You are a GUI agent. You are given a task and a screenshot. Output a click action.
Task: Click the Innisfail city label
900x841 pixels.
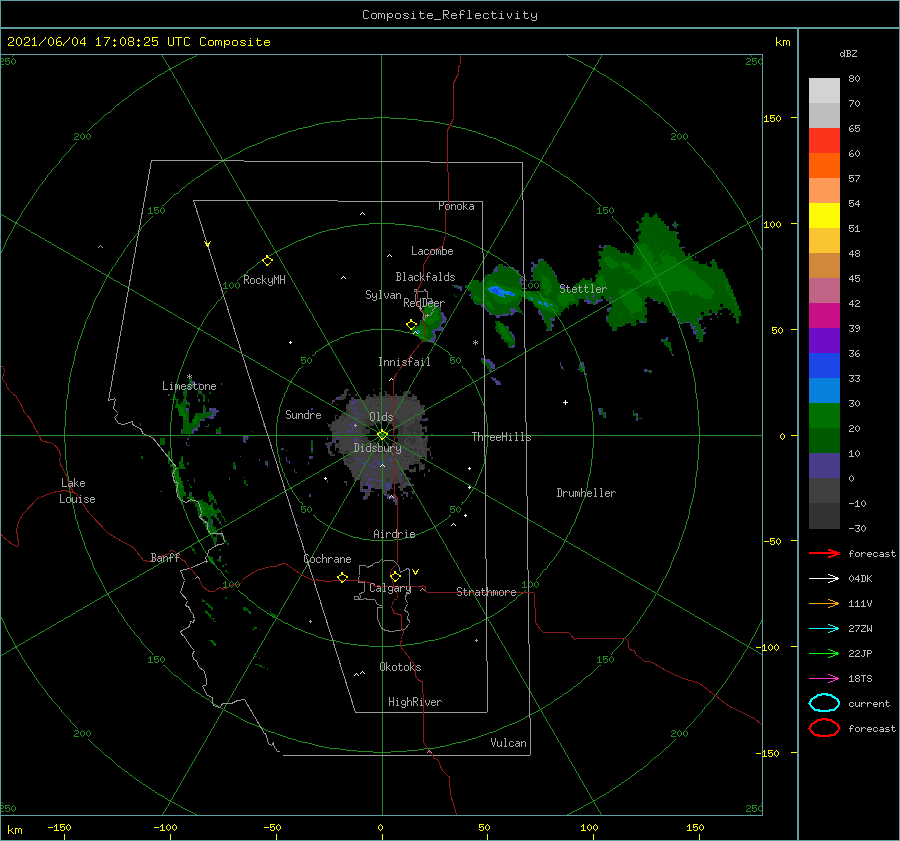(404, 362)
